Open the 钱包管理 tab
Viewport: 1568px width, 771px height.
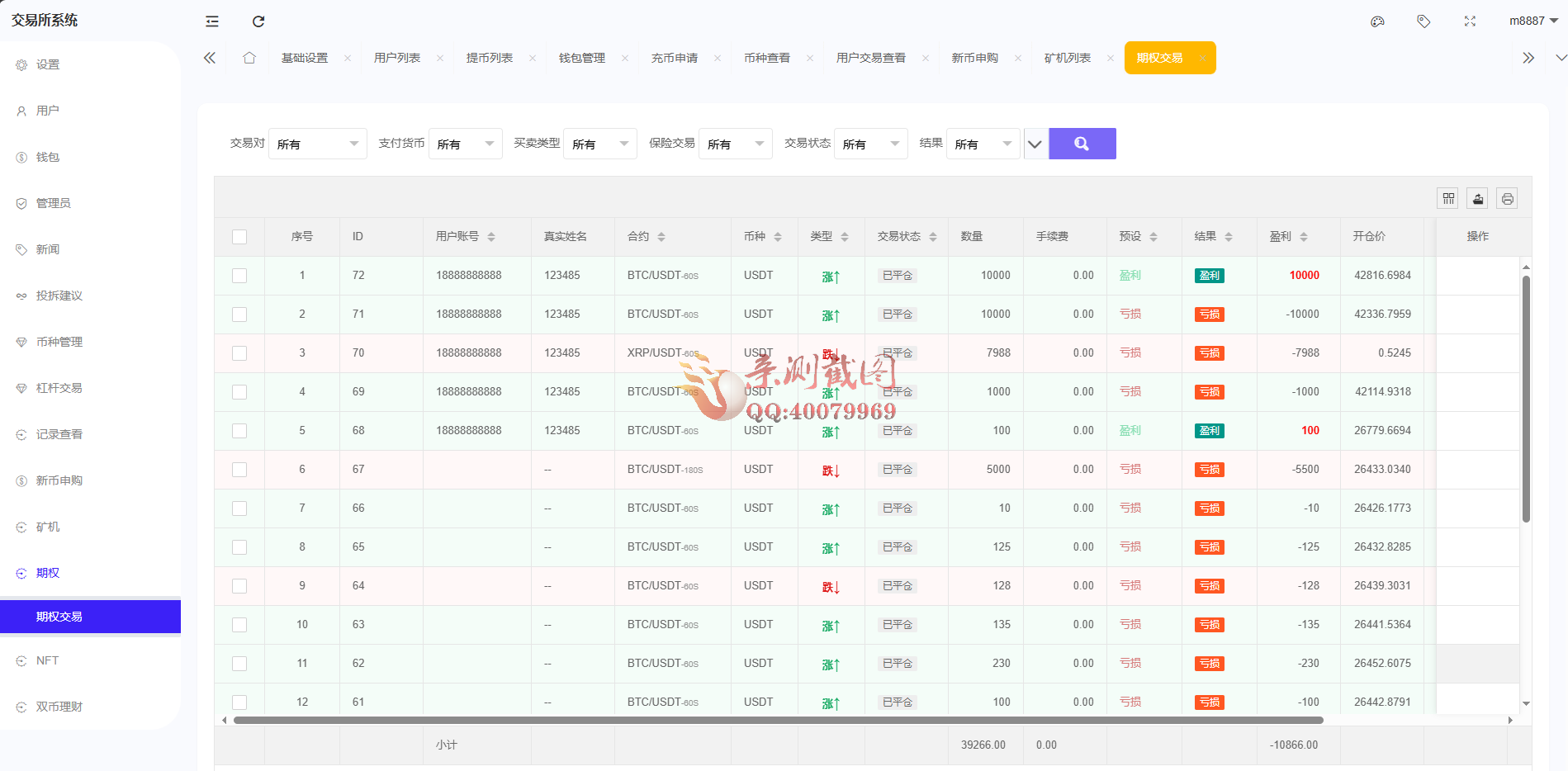582,58
